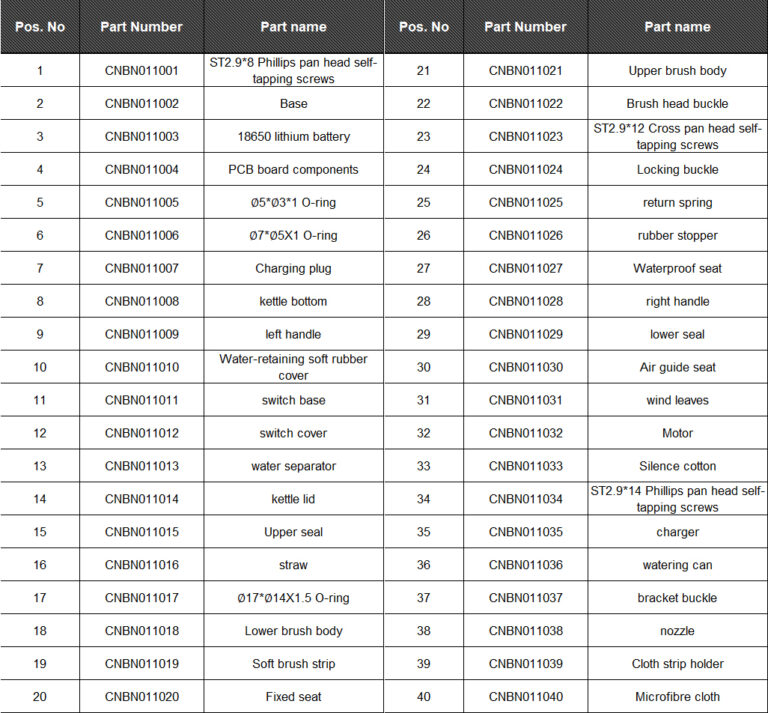Click the left 'Part Number' column header

tap(142, 27)
